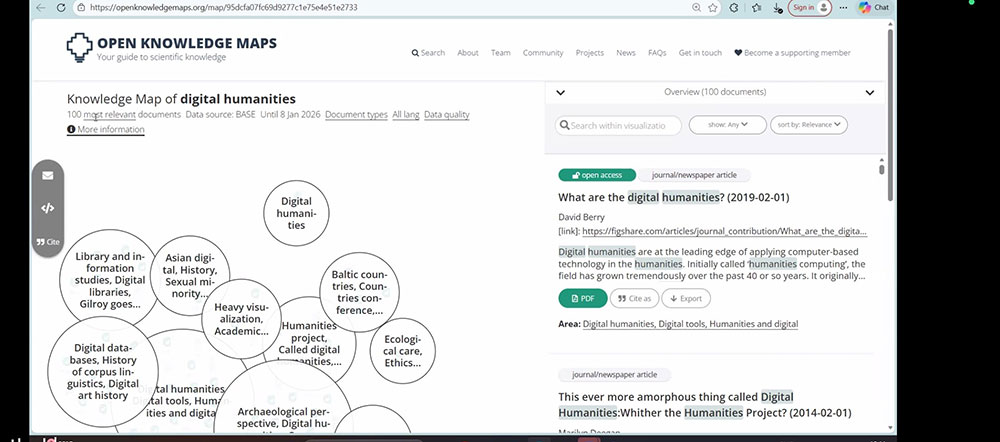Click the Open Knowledge Maps logo
The height and width of the screenshot is (442, 1000).
(x=171, y=48)
